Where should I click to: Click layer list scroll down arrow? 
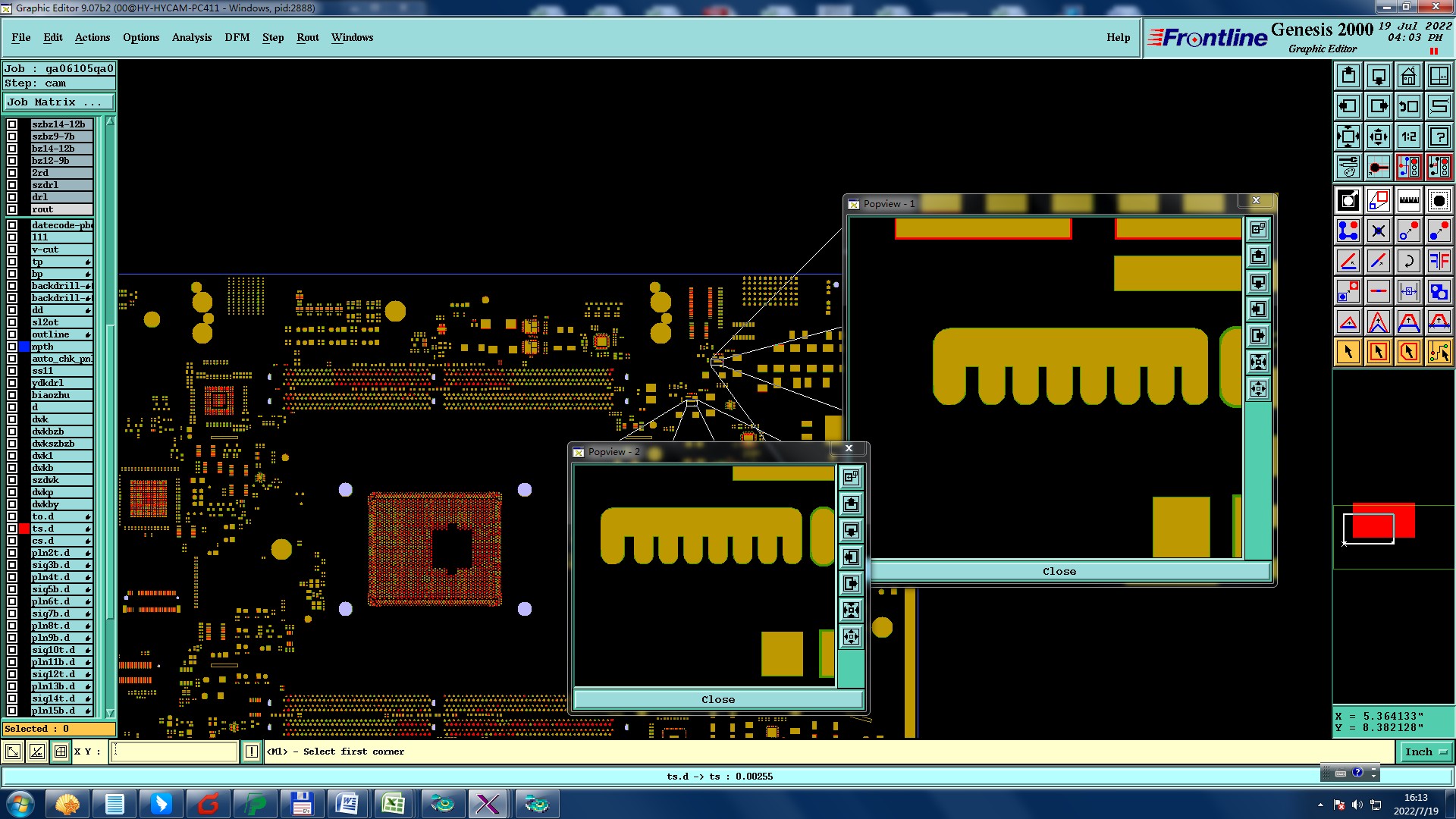tap(110, 713)
